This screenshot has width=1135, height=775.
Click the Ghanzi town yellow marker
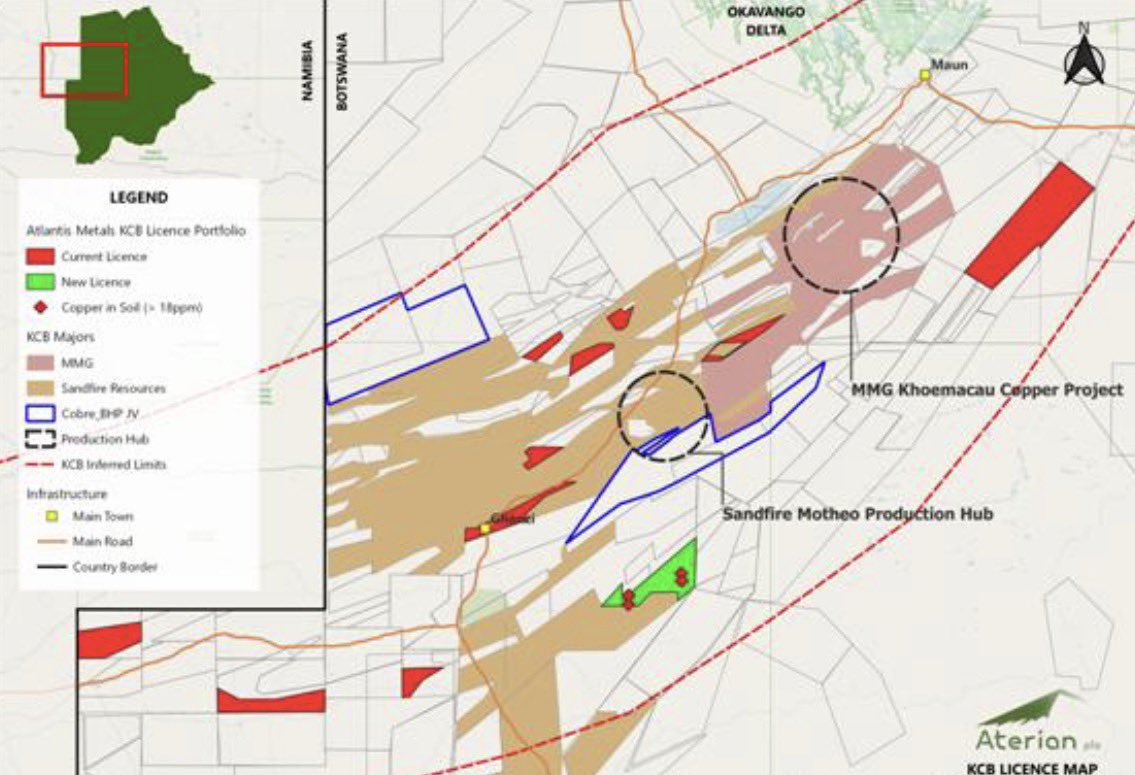pos(485,528)
